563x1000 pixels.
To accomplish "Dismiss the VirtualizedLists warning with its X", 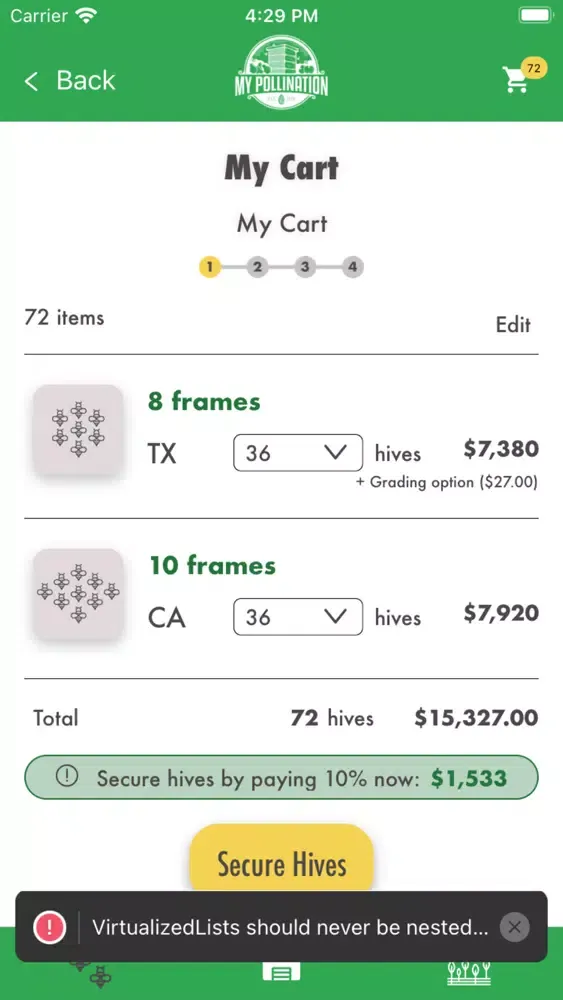I will (x=515, y=927).
